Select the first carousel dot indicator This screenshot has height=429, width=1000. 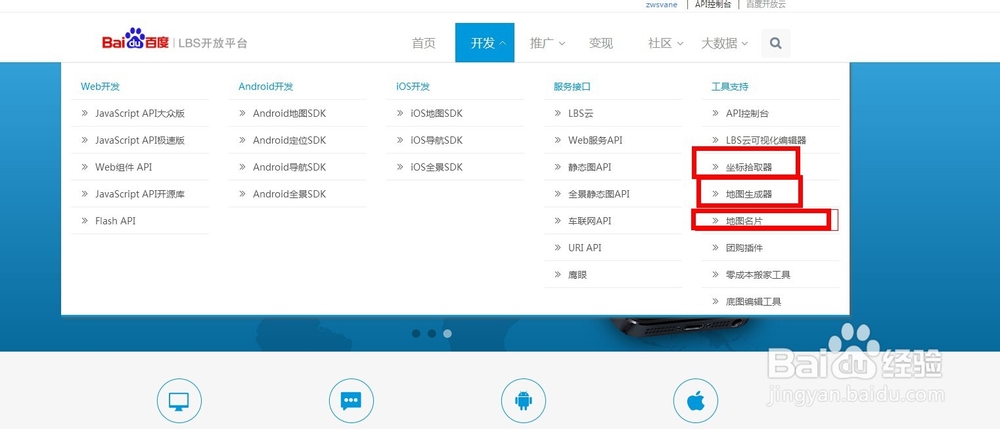point(416,333)
